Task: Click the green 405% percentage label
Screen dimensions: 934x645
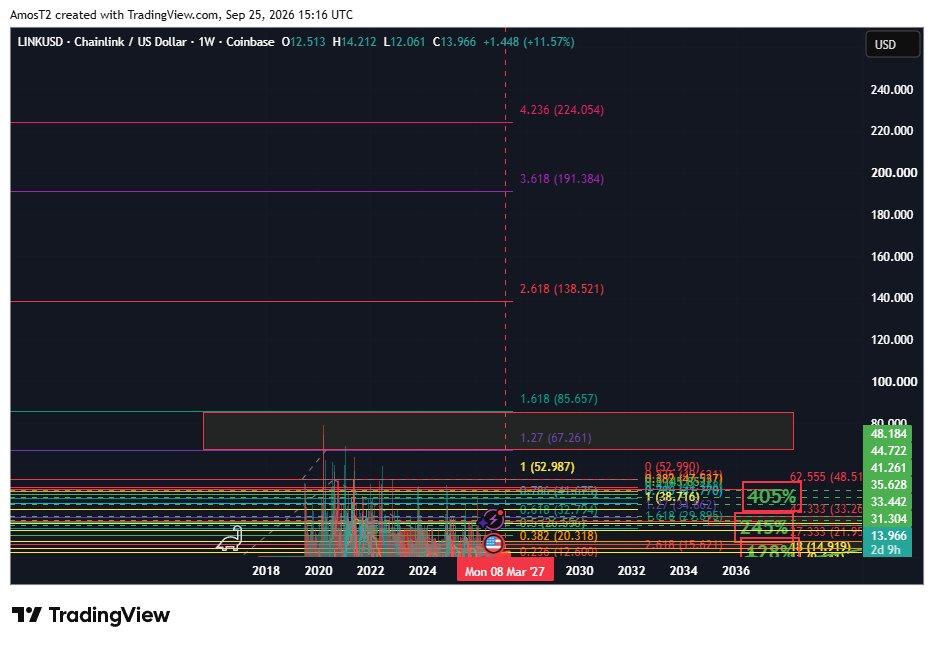Action: 771,497
